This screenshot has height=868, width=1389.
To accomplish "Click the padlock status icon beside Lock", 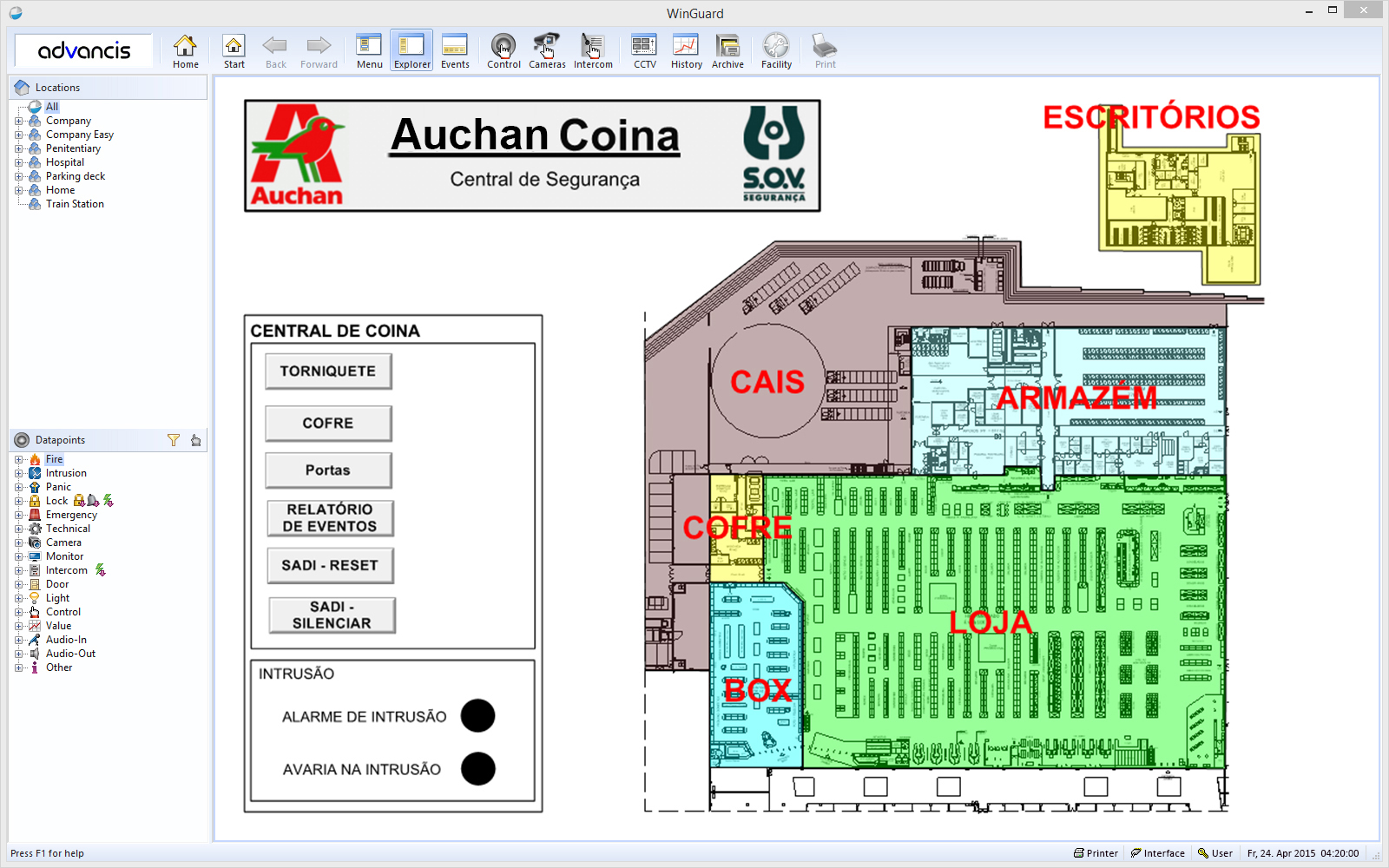I will click(79, 501).
